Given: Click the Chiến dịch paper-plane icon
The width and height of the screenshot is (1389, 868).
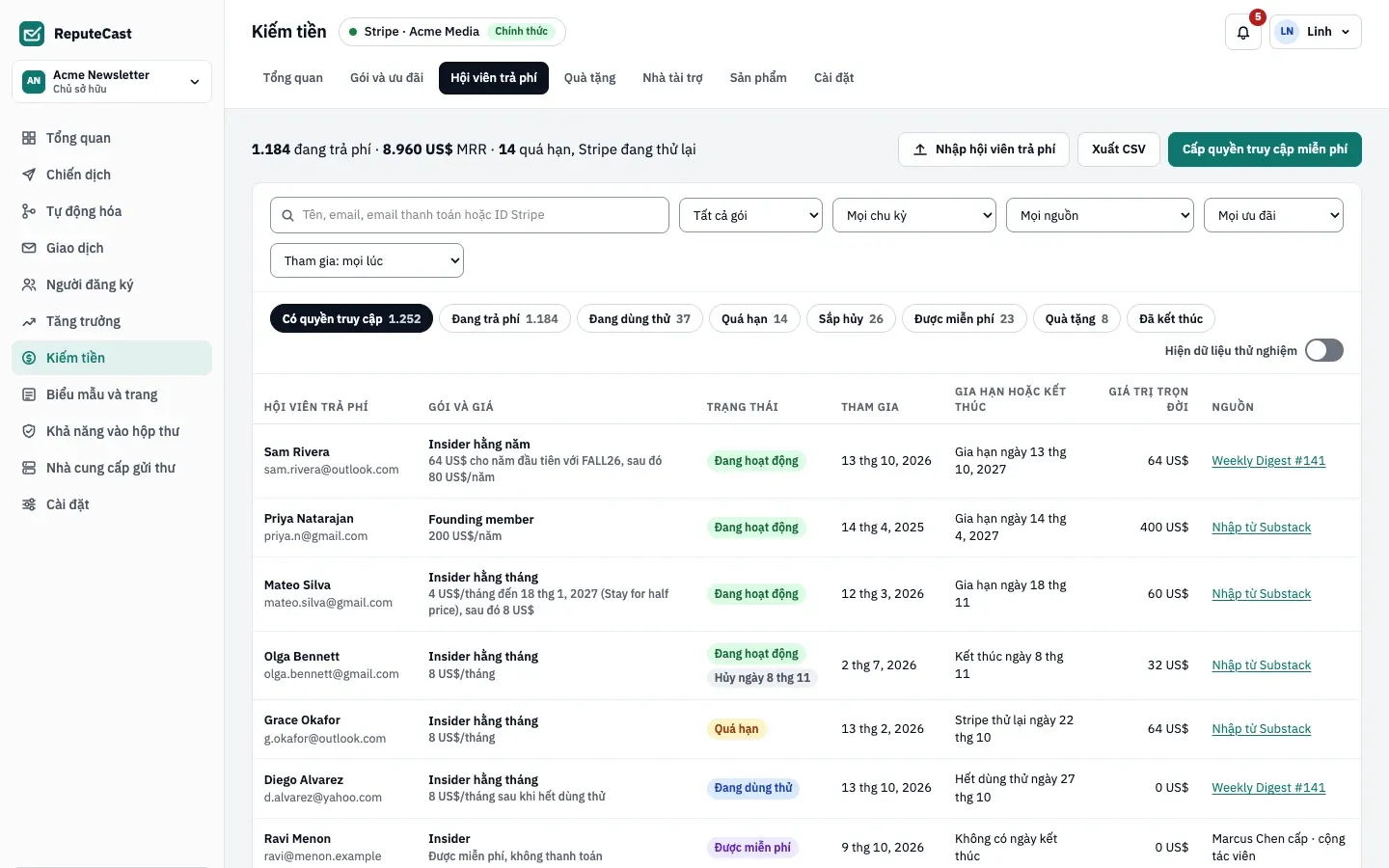Looking at the screenshot, I should (x=29, y=175).
